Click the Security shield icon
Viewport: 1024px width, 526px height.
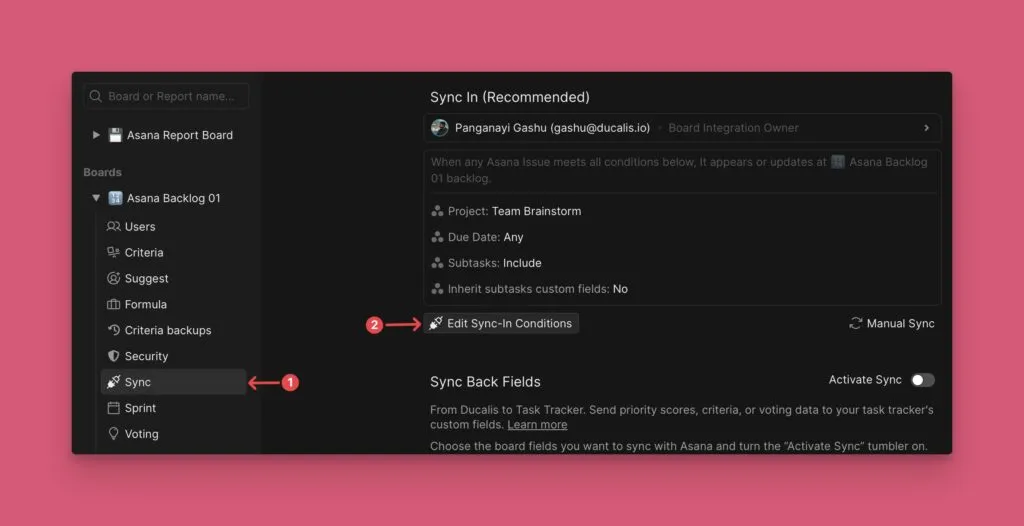(x=114, y=357)
